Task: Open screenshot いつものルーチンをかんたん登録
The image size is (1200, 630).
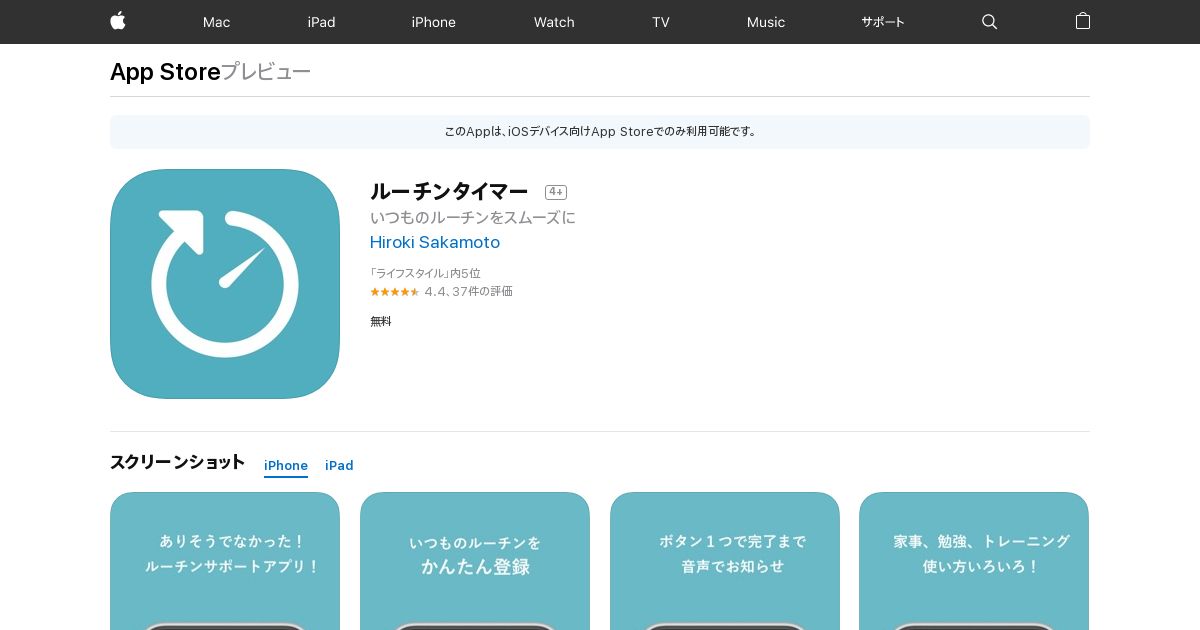Action: 475,561
